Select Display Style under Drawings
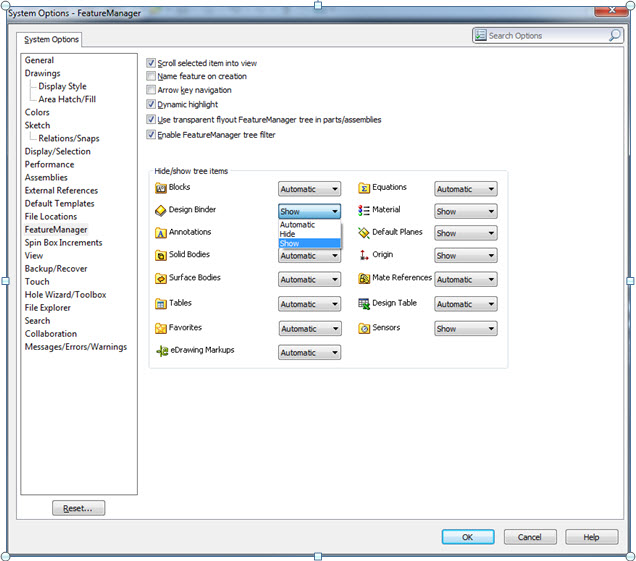Image resolution: width=636 pixels, height=561 pixels. [x=62, y=86]
